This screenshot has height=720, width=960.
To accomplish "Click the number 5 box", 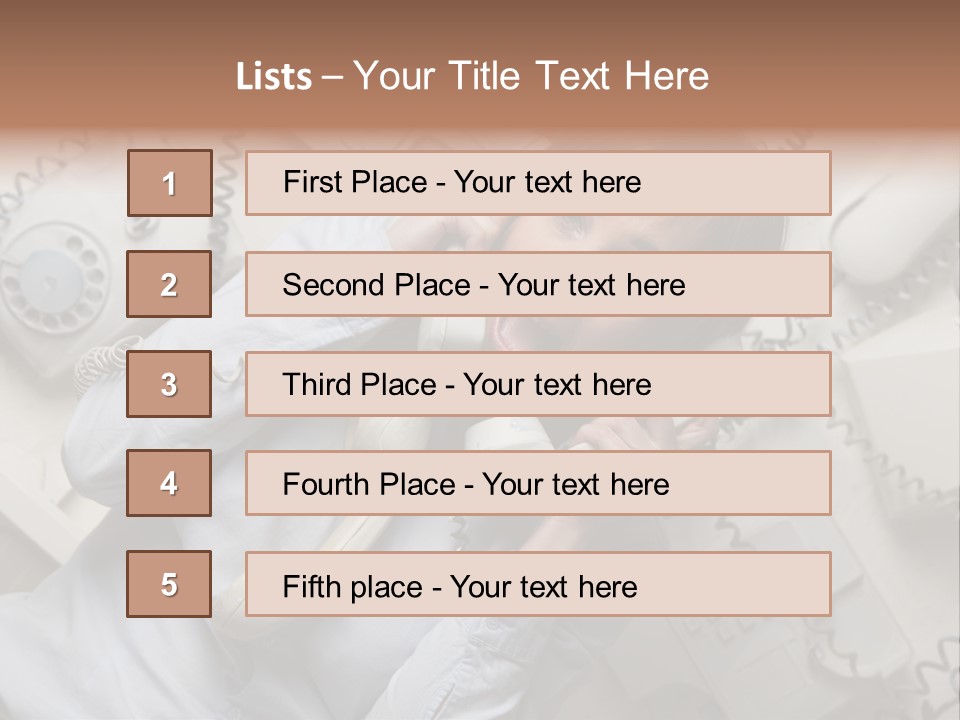I will [169, 584].
